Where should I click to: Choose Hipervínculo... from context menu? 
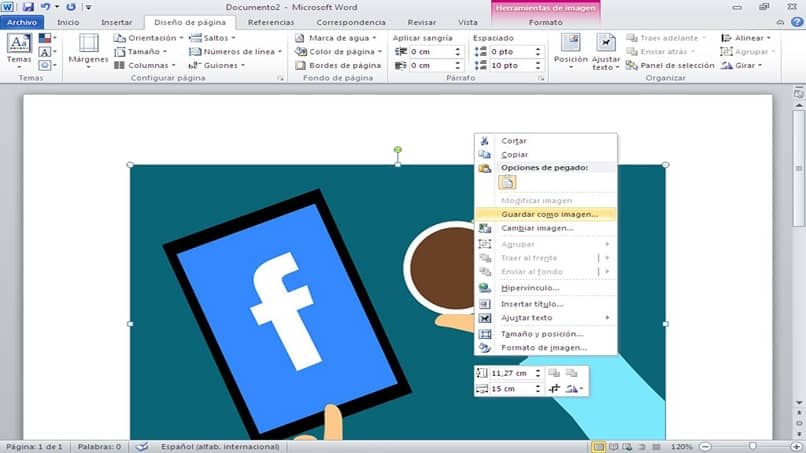tap(545, 288)
